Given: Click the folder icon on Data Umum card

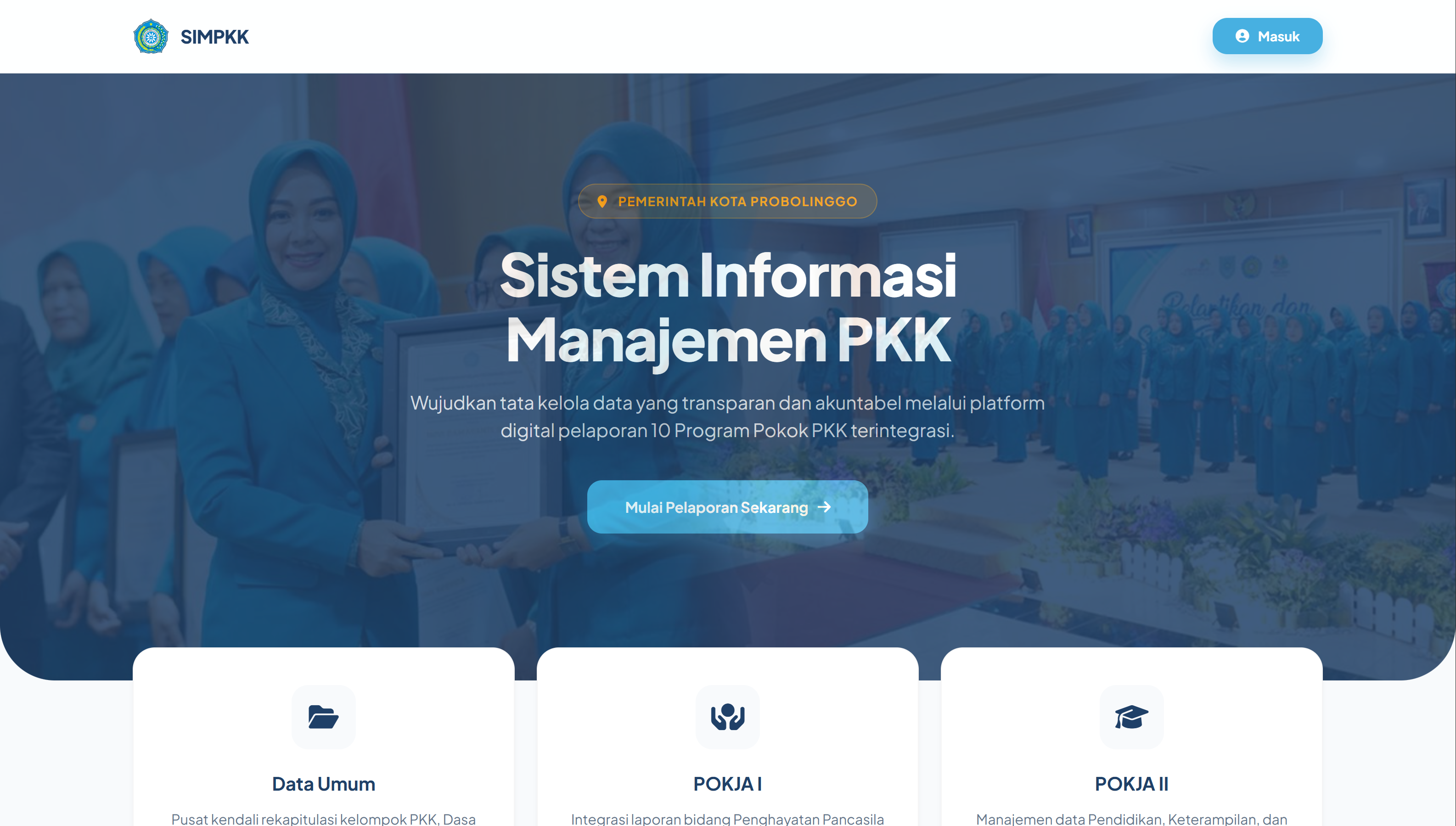Looking at the screenshot, I should tap(323, 717).
